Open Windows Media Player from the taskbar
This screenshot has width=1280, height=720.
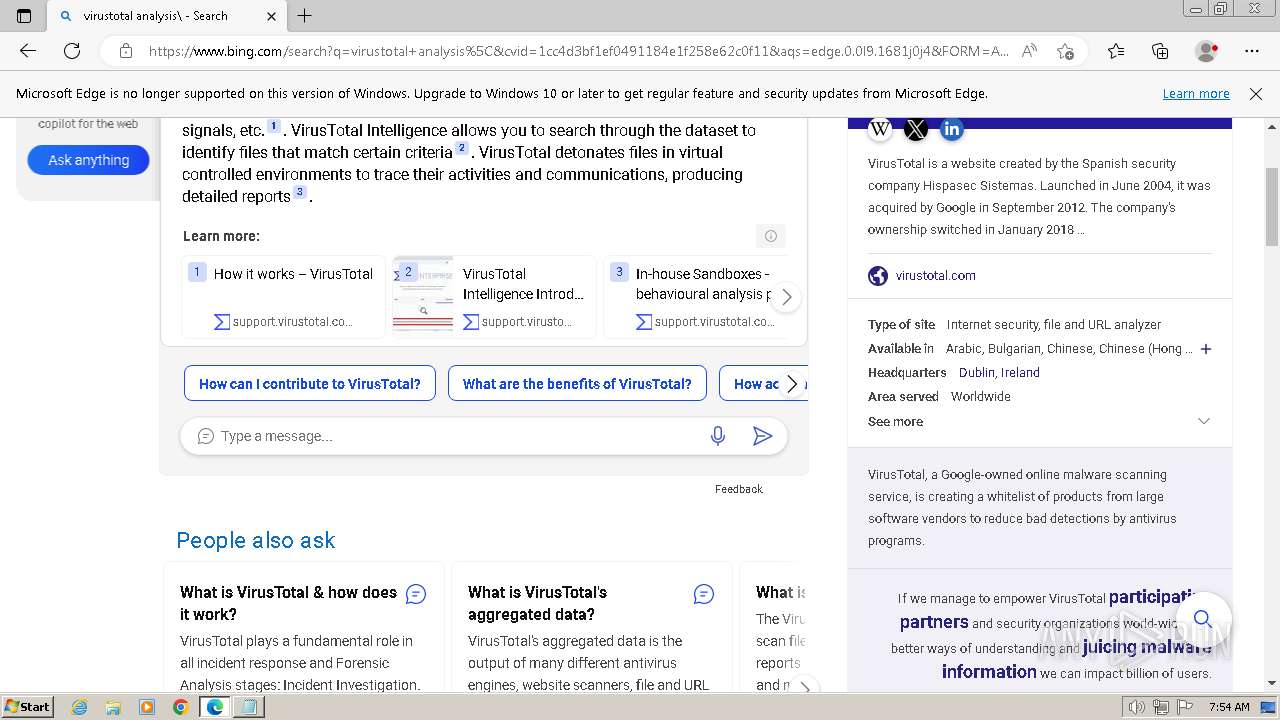(147, 707)
